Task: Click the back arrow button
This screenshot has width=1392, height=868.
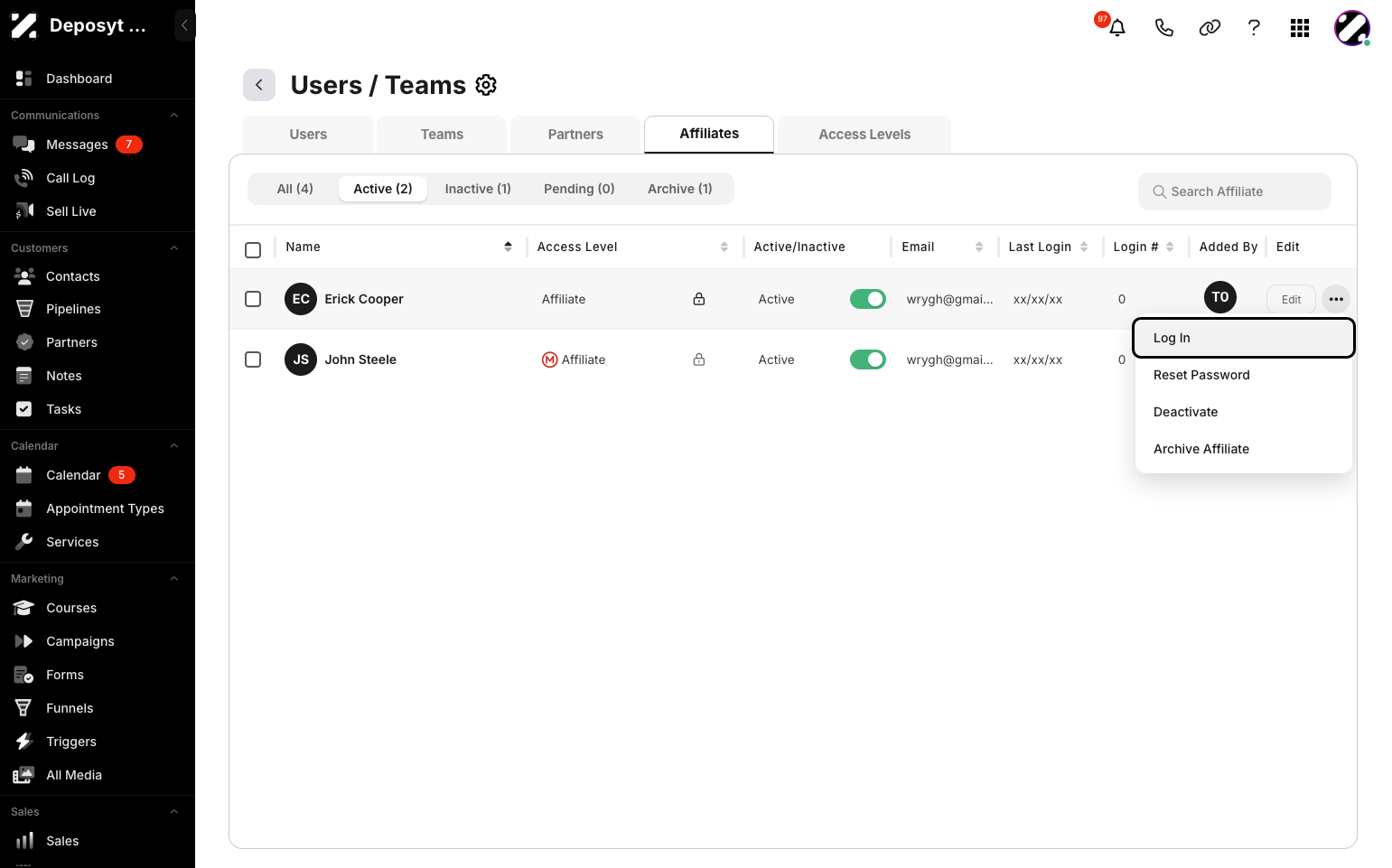Action: tap(259, 85)
